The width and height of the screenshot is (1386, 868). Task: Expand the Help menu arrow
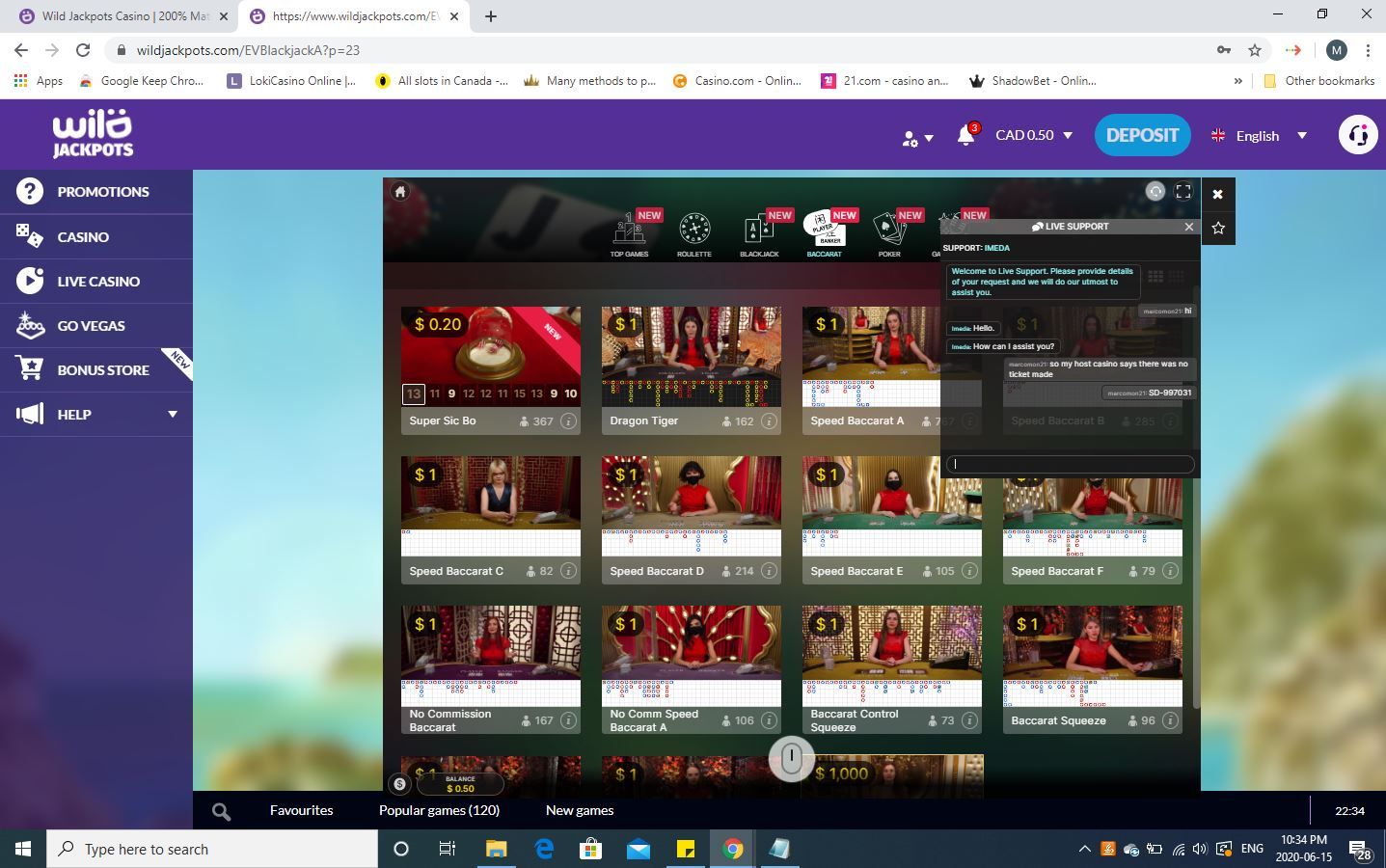point(173,414)
